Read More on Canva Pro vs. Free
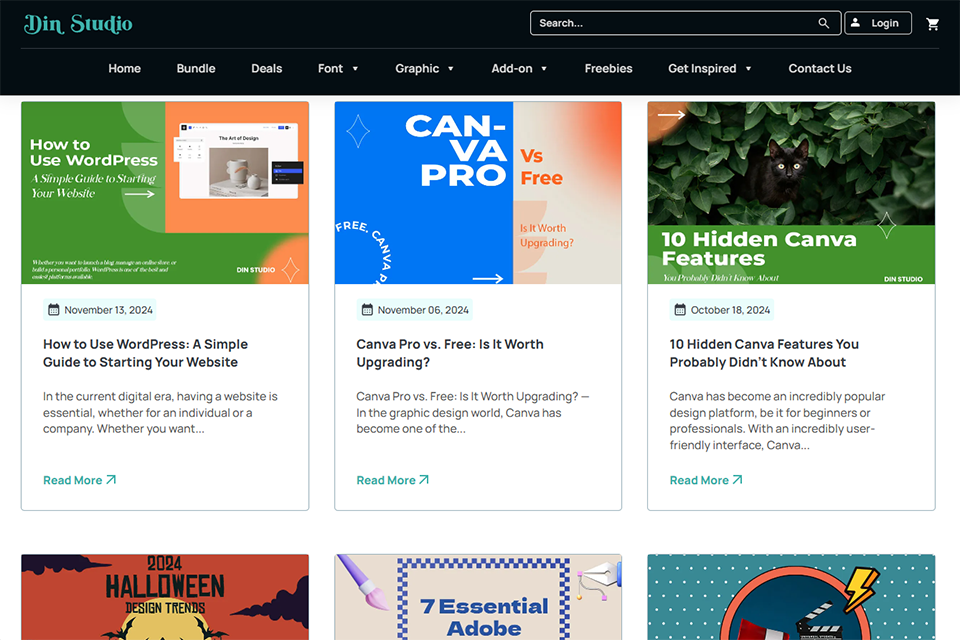960x640 pixels. tap(392, 480)
